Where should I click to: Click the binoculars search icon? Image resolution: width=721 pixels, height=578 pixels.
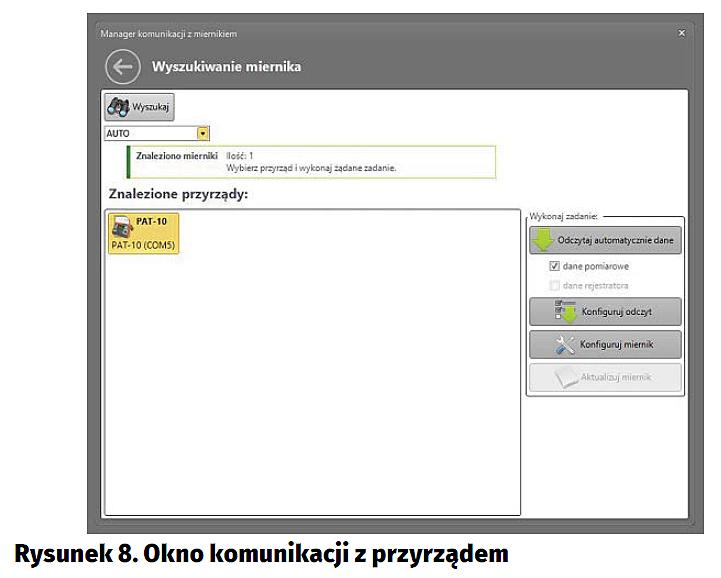(x=118, y=107)
